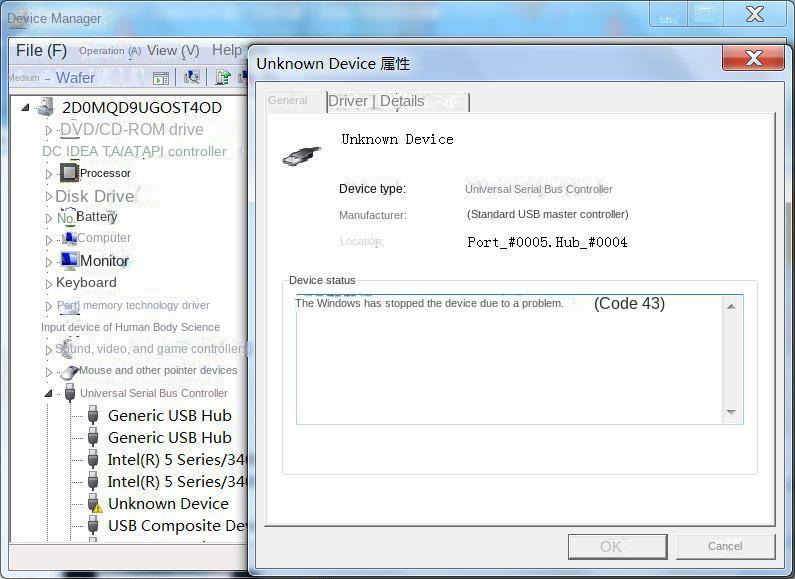The image size is (795, 579).
Task: Click the update driver software toolbar icon
Action: tap(223, 77)
